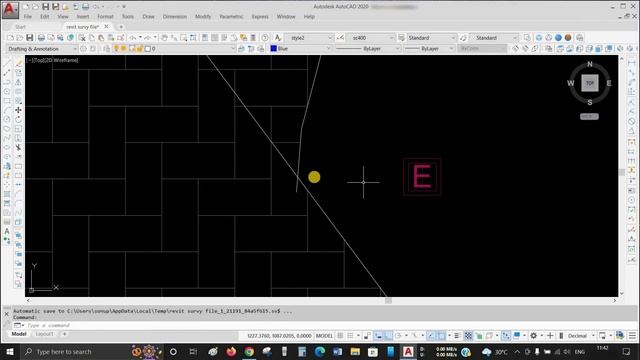
Task: Toggle polar tracking in the status bar
Action: tap(398, 336)
